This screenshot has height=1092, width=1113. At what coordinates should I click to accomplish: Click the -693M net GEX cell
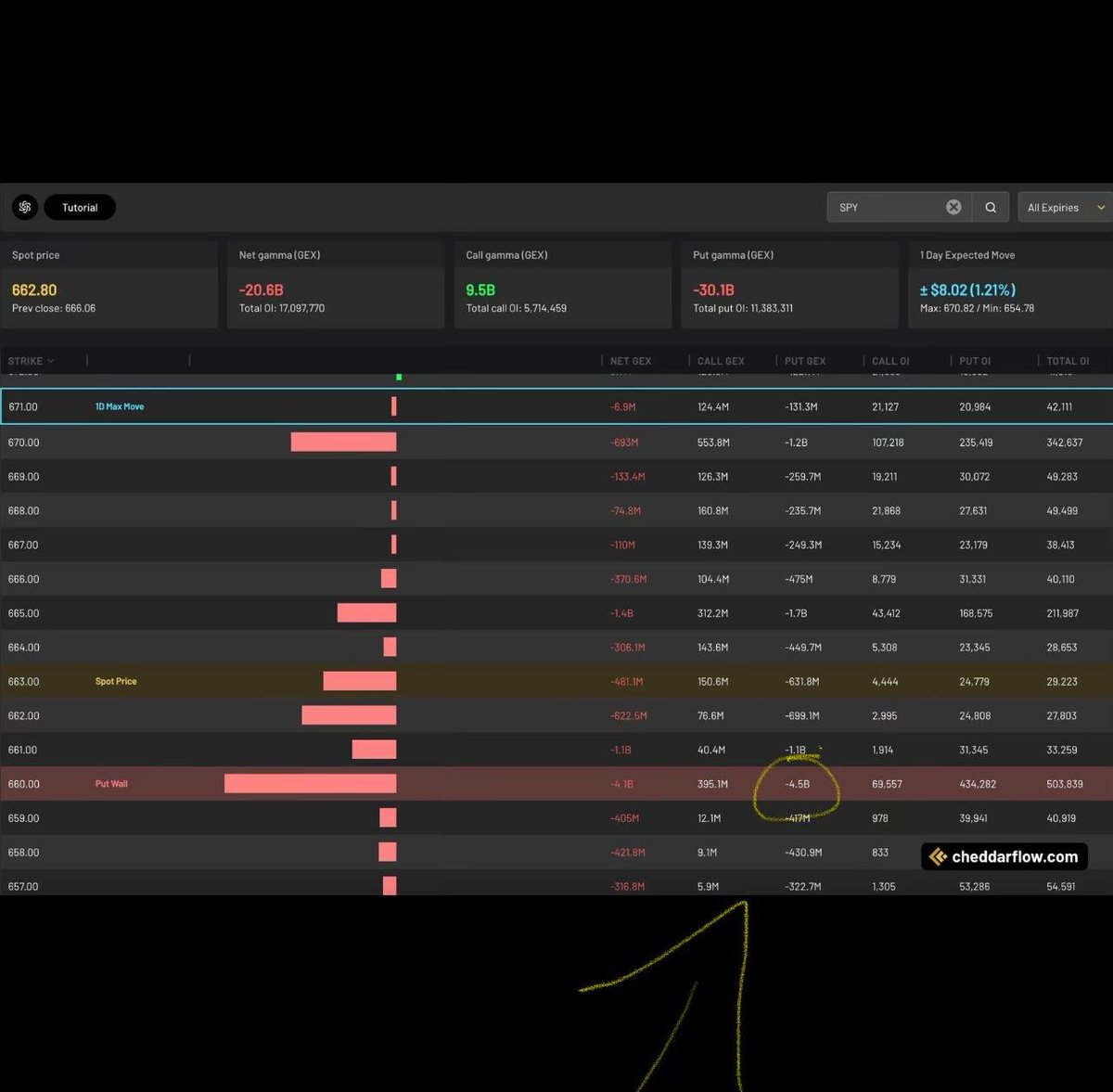(624, 443)
